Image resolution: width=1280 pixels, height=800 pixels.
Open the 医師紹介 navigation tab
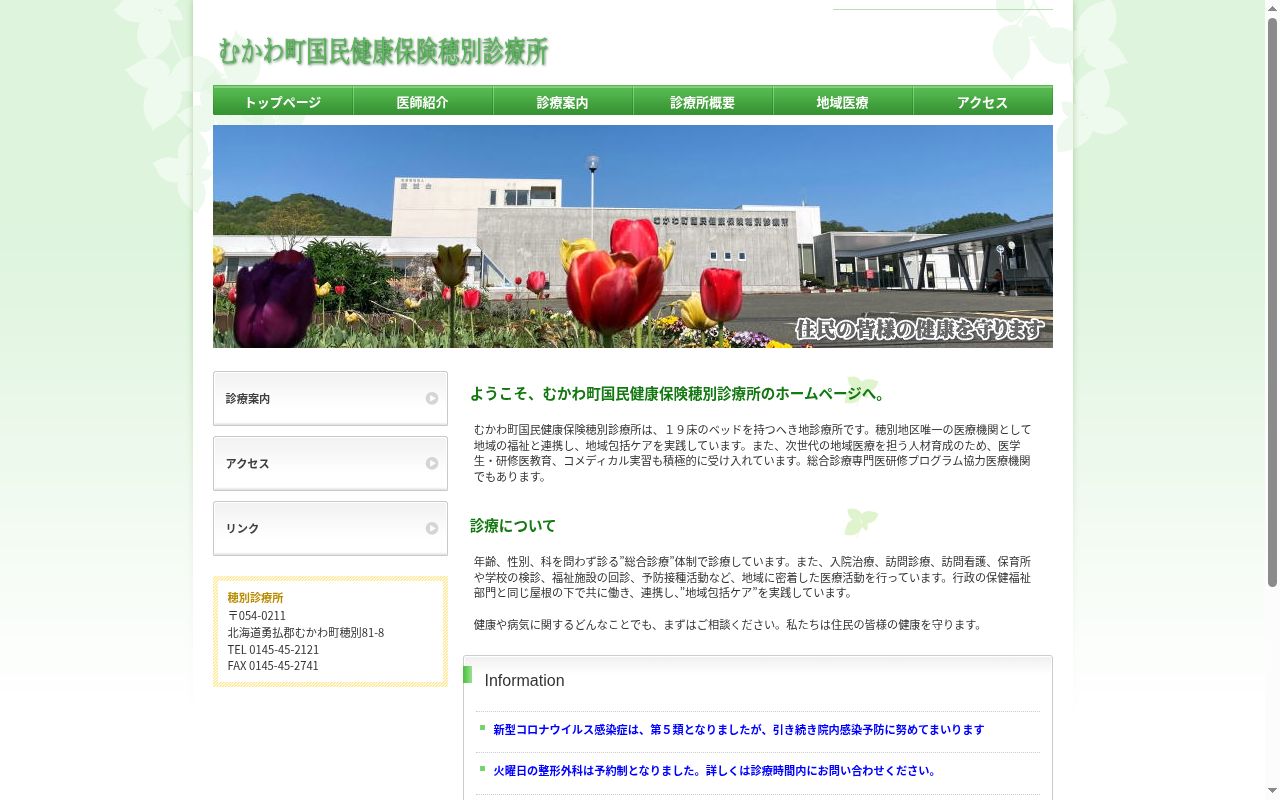click(423, 101)
